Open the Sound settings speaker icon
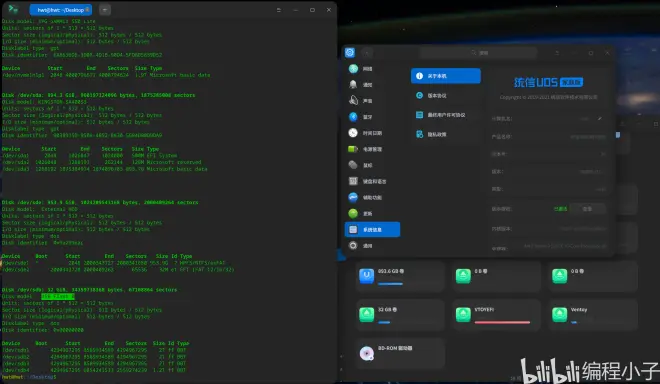This screenshot has width=660, height=384. coord(353,101)
